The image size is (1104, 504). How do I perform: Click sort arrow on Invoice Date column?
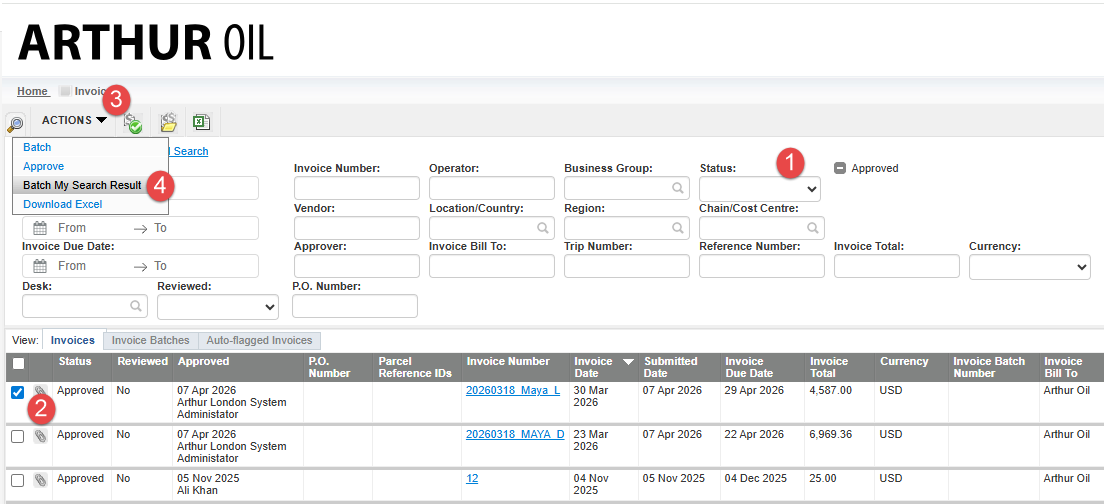[x=628, y=362]
